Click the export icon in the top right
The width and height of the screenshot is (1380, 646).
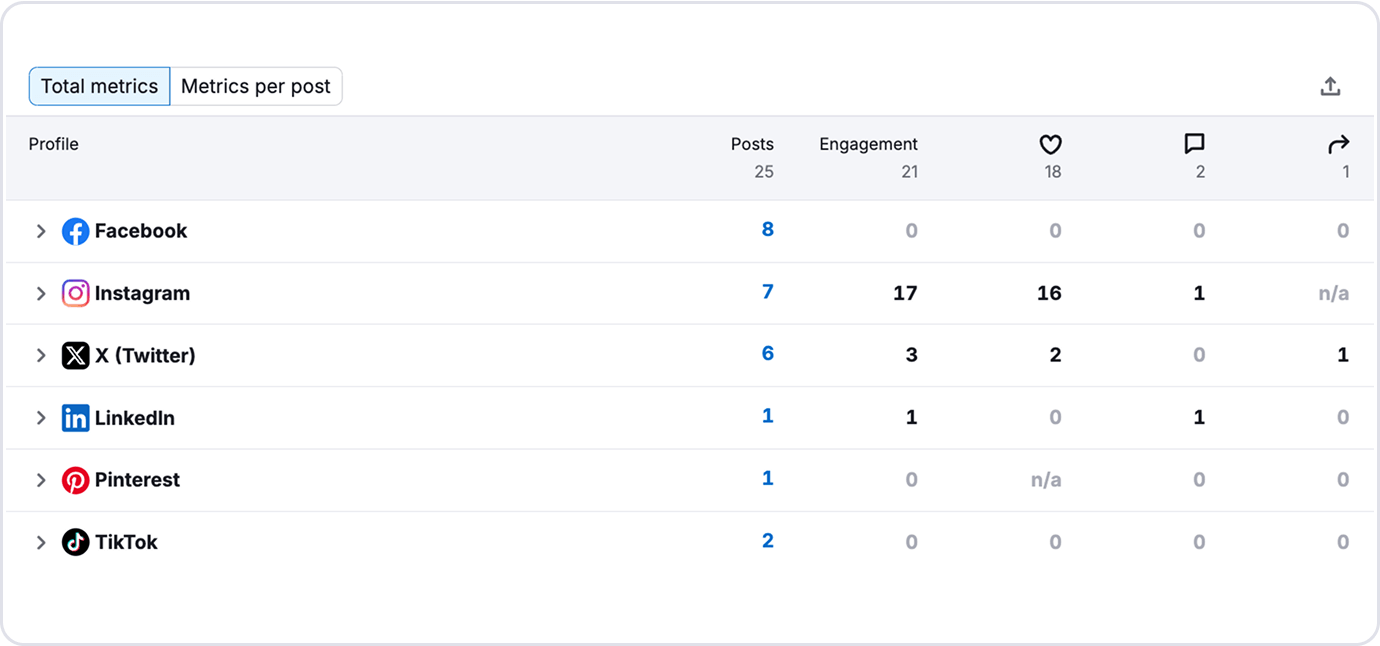coord(1331,86)
